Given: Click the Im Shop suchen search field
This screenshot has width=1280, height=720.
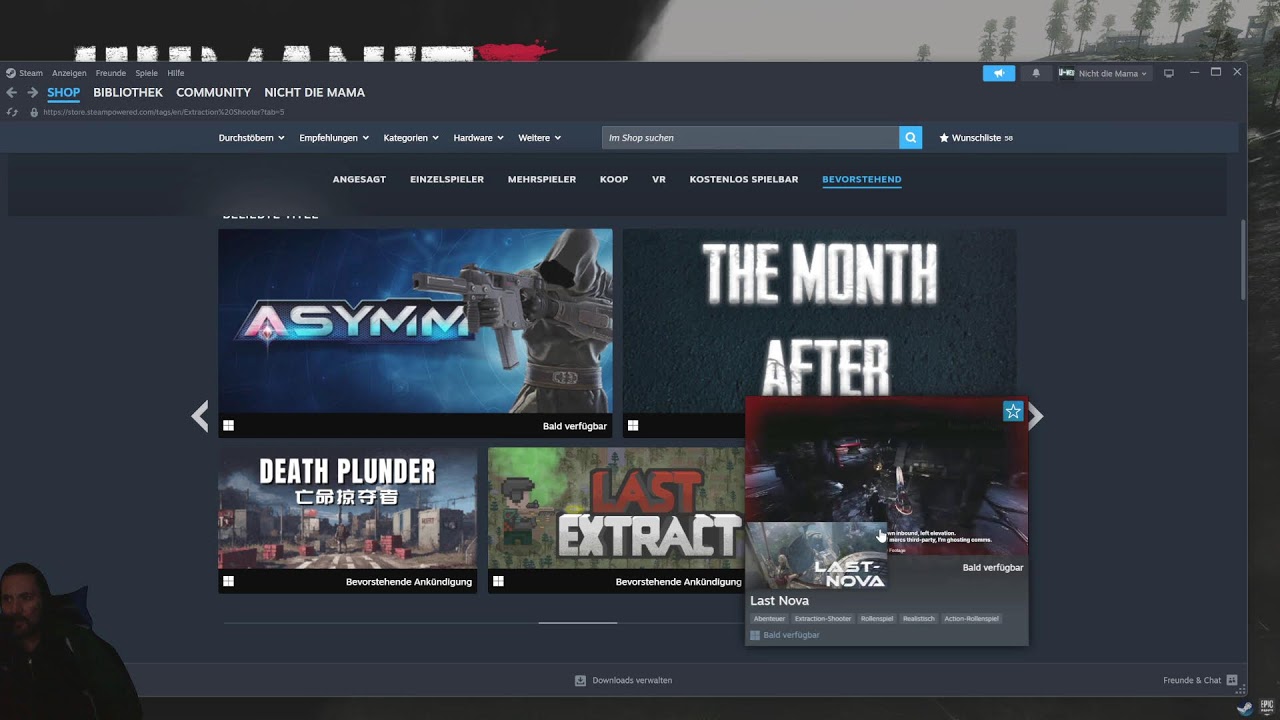Looking at the screenshot, I should 750,138.
